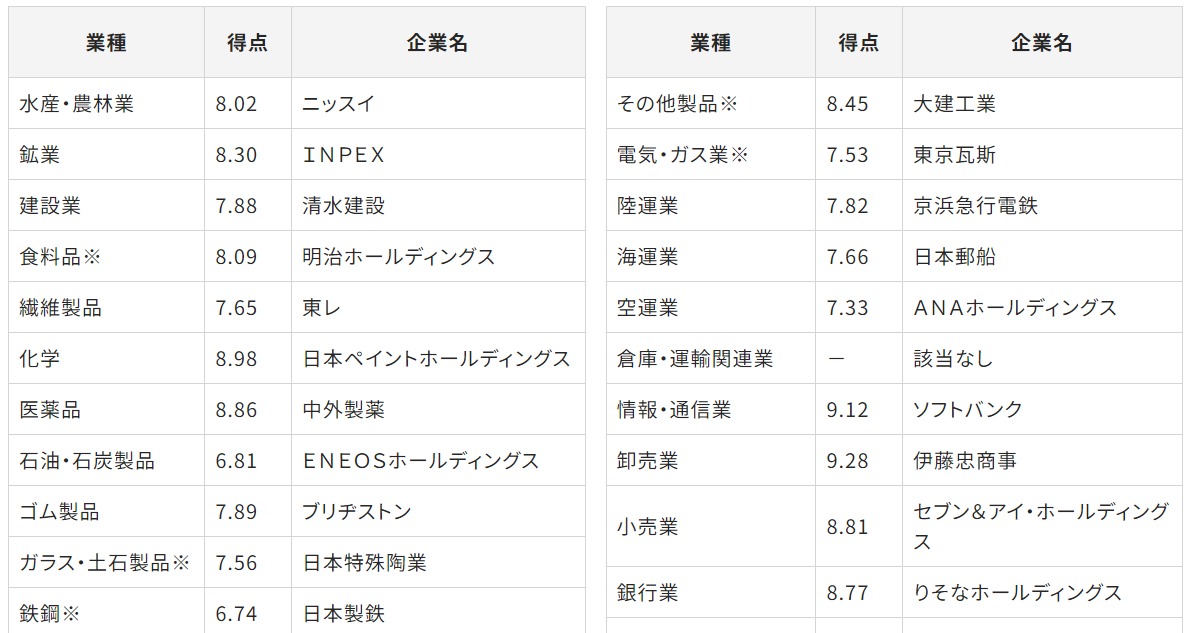Click the 得点 header in right table
Screen dimensions: 1189x633
858,43
